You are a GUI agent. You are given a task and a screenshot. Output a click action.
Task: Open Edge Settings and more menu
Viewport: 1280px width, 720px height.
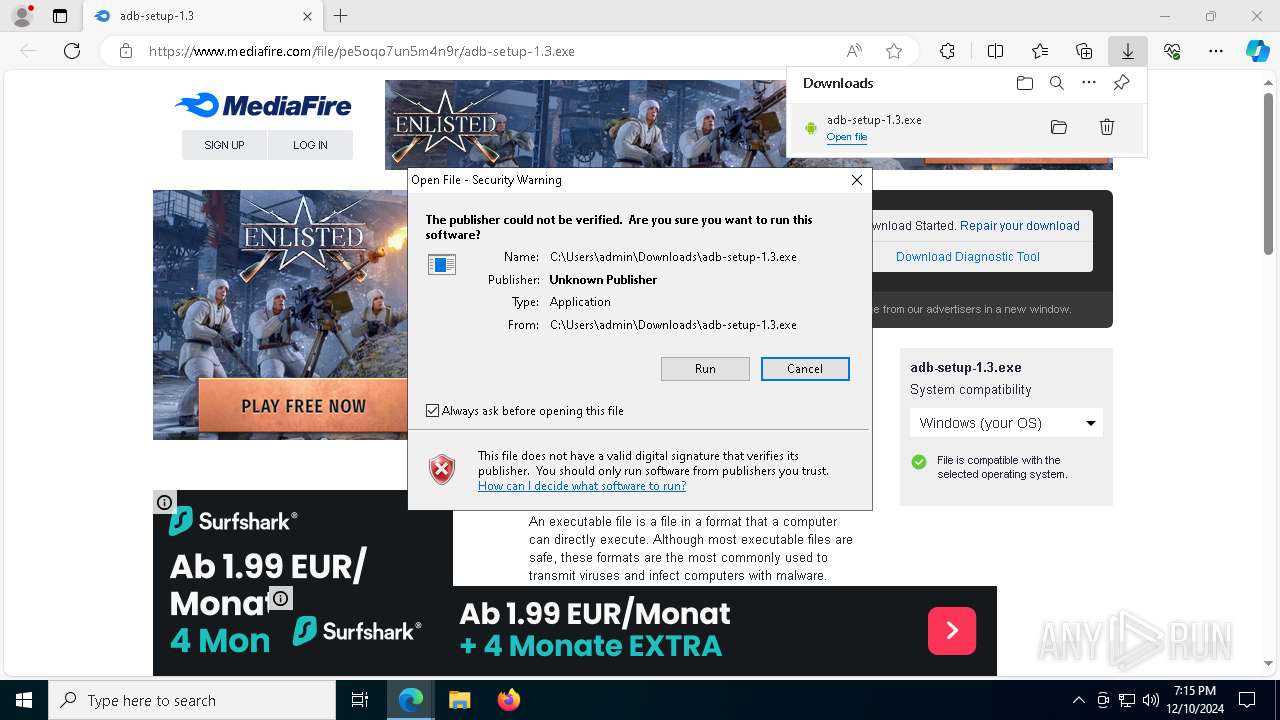[1216, 51]
